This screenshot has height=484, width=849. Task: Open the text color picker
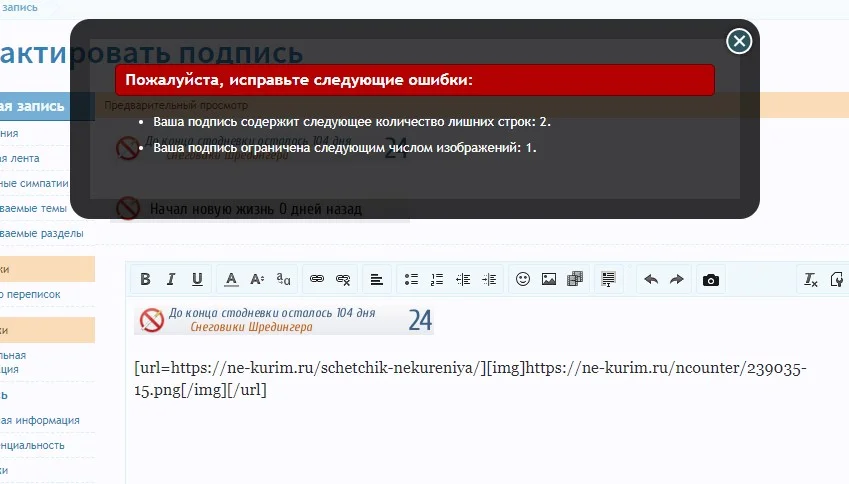coord(231,279)
